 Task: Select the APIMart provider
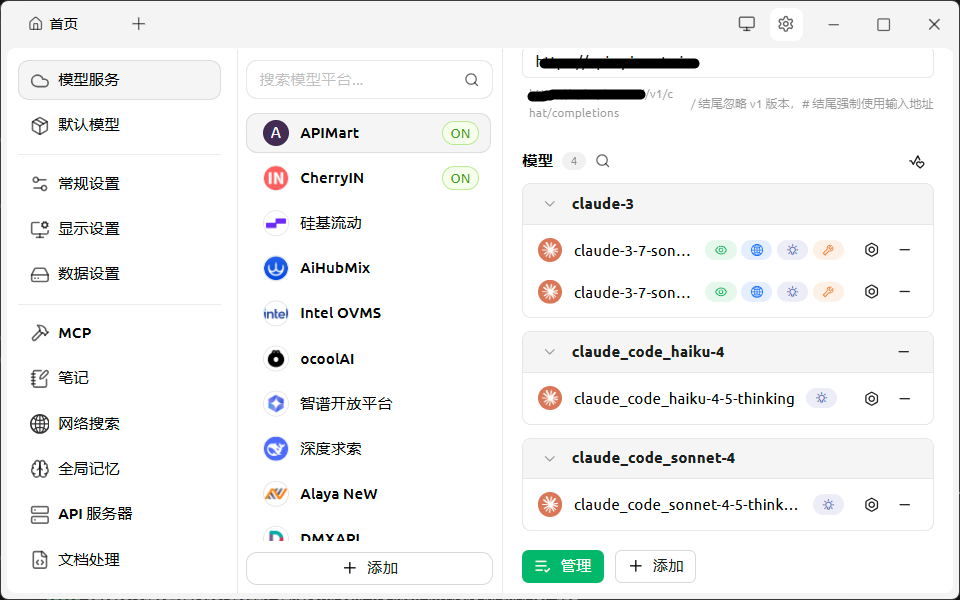click(369, 133)
